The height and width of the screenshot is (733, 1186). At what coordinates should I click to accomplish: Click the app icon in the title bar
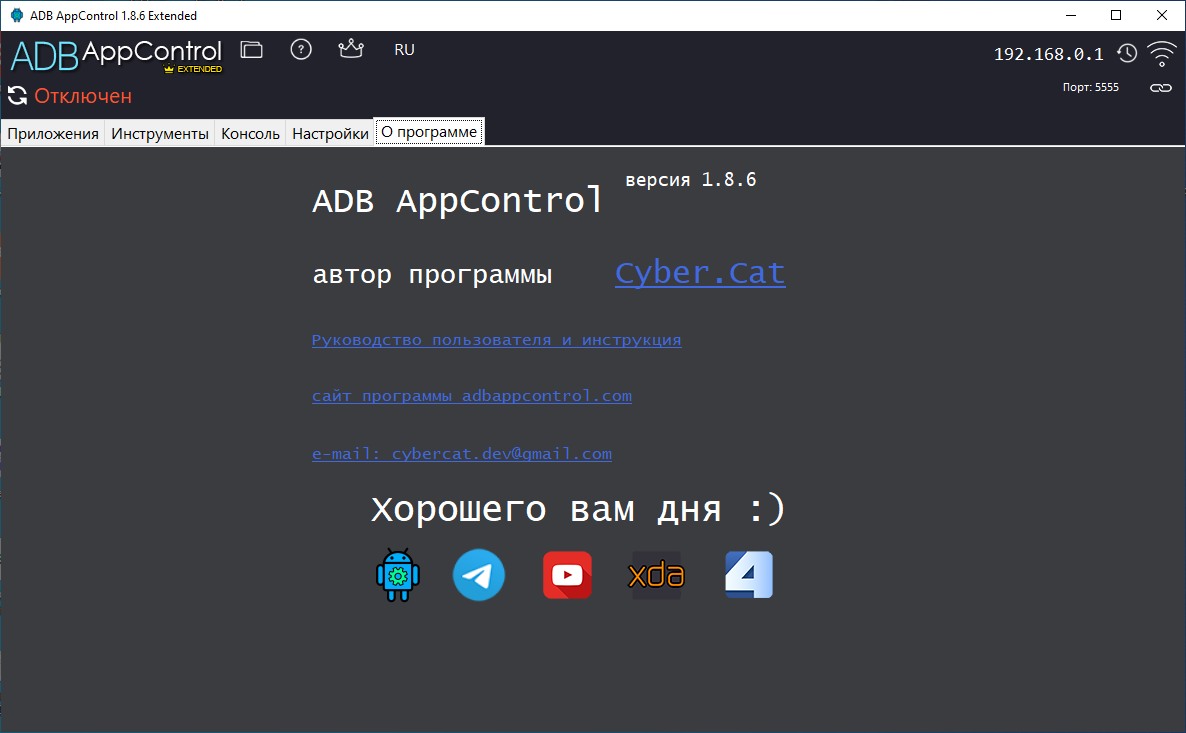tap(17, 15)
